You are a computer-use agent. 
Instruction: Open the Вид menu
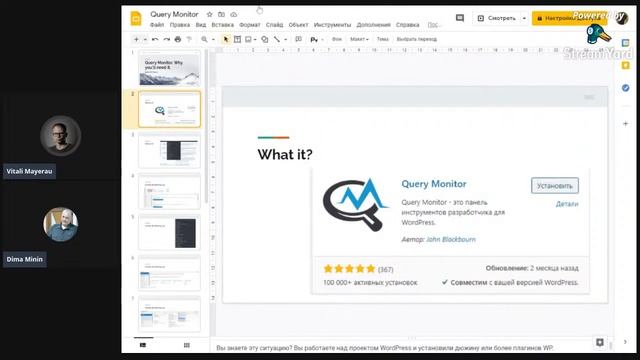point(200,25)
